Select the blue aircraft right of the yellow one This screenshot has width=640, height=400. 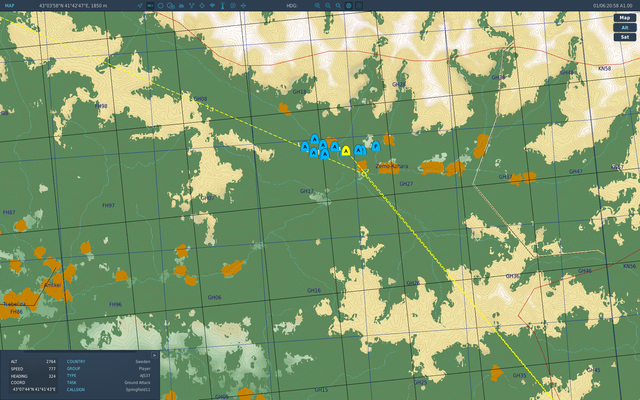(x=358, y=150)
